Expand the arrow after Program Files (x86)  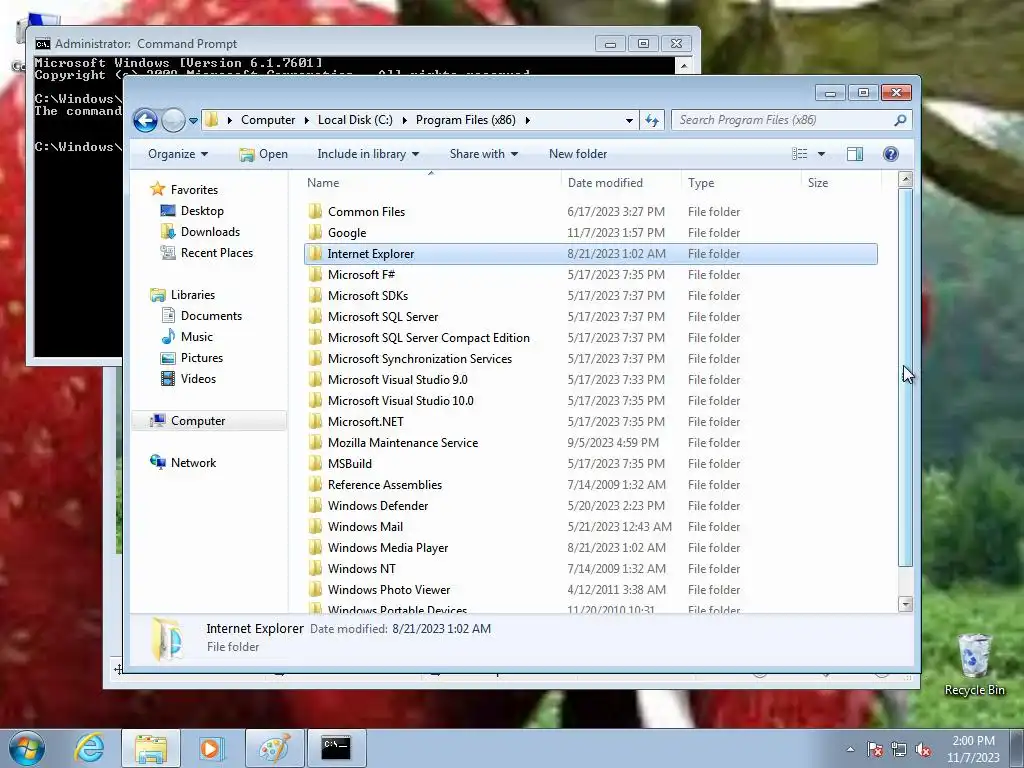(x=528, y=120)
